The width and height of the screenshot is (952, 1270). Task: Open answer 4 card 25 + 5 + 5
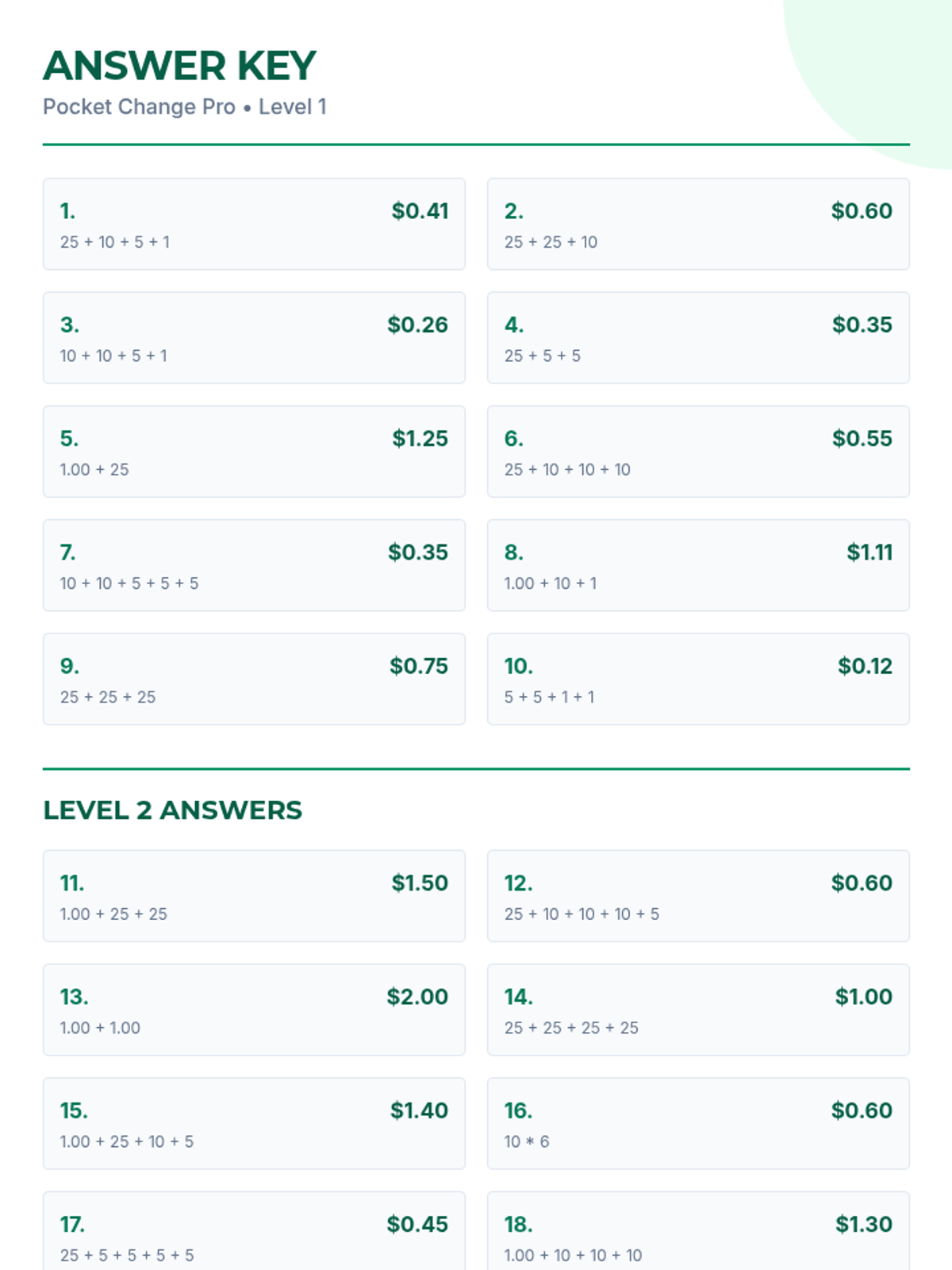click(x=698, y=337)
